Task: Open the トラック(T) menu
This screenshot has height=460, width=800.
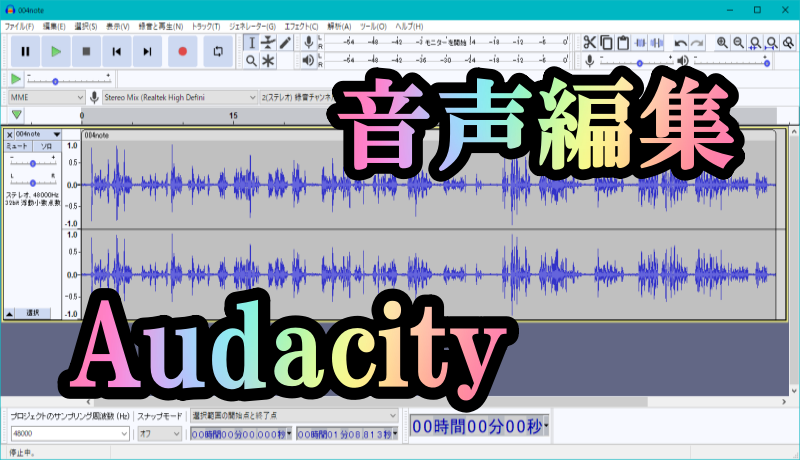Action: click(206, 26)
